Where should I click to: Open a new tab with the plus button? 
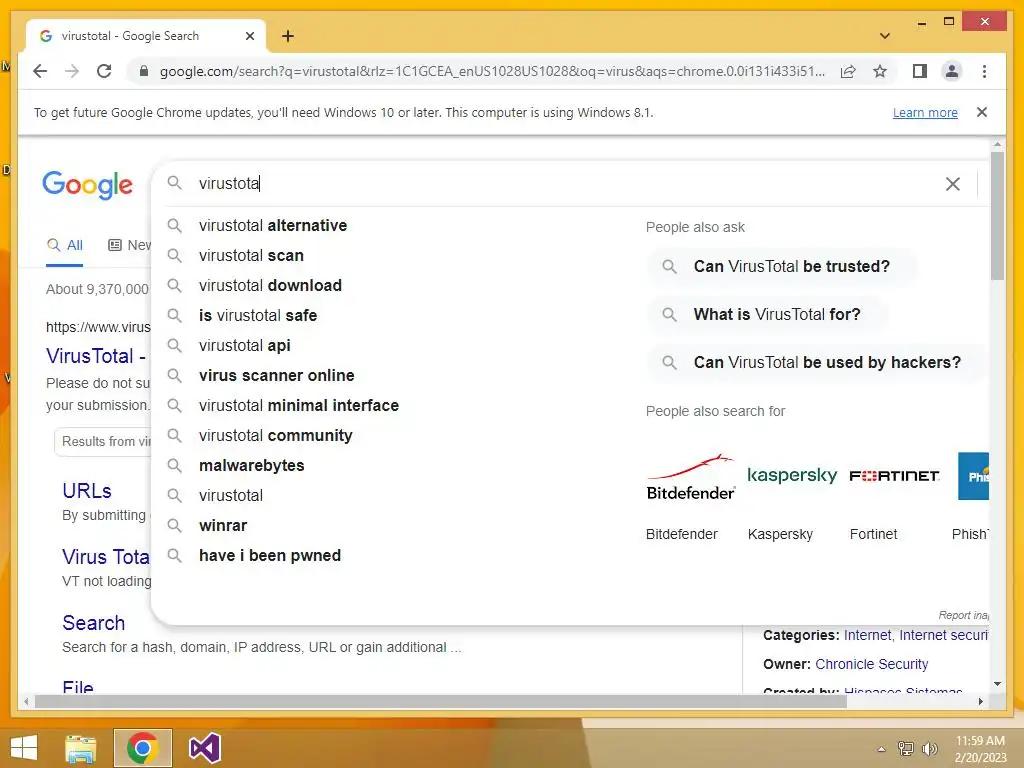pos(288,36)
